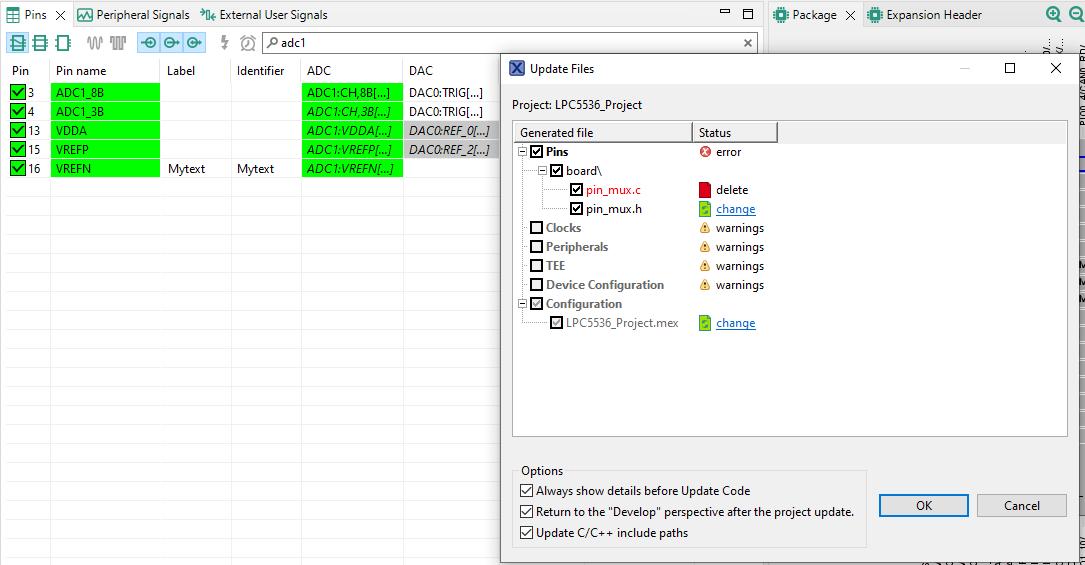Click the ADC column header
The width and height of the screenshot is (1085, 565).
click(351, 71)
